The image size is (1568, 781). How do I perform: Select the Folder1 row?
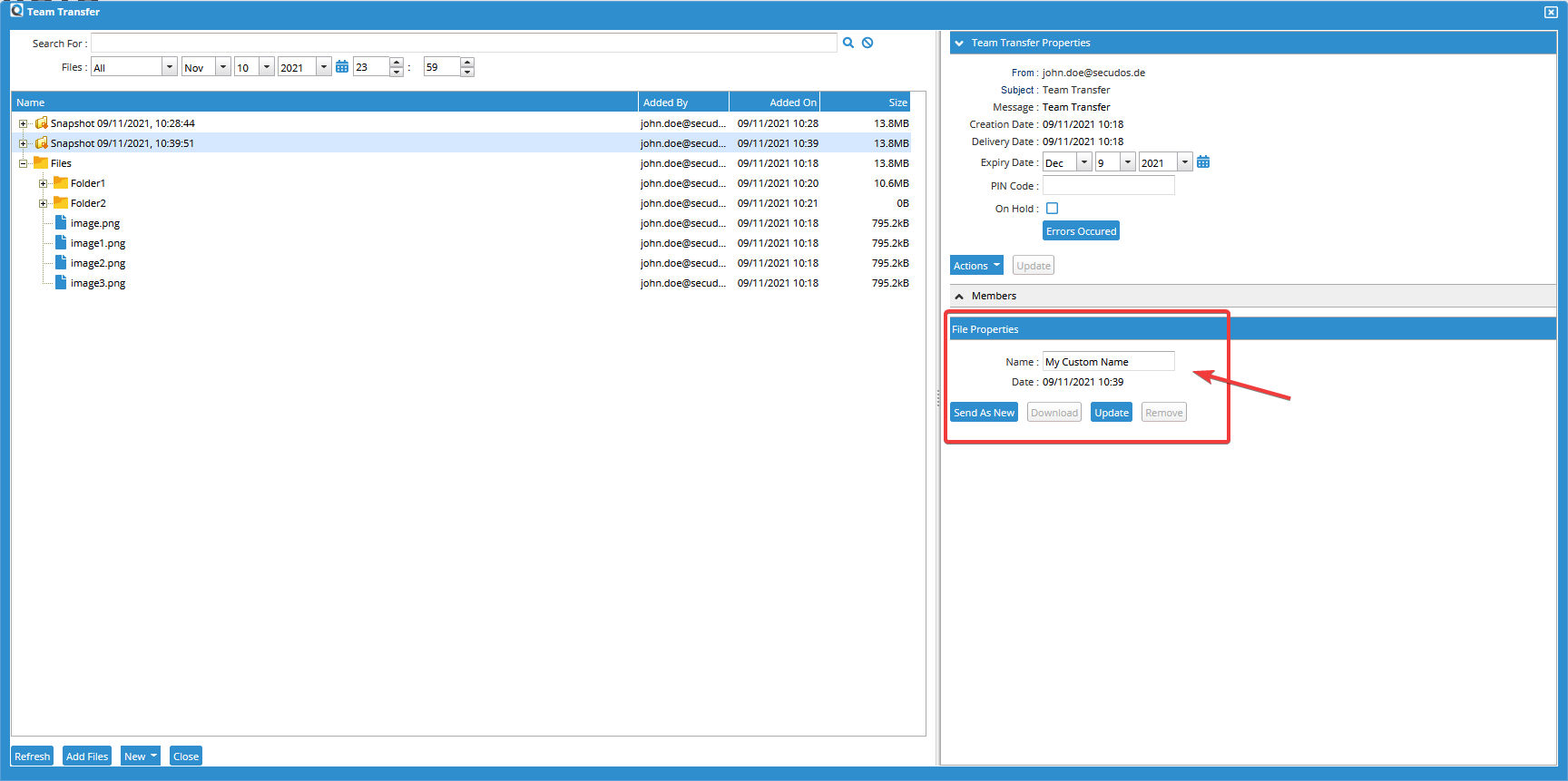462,183
